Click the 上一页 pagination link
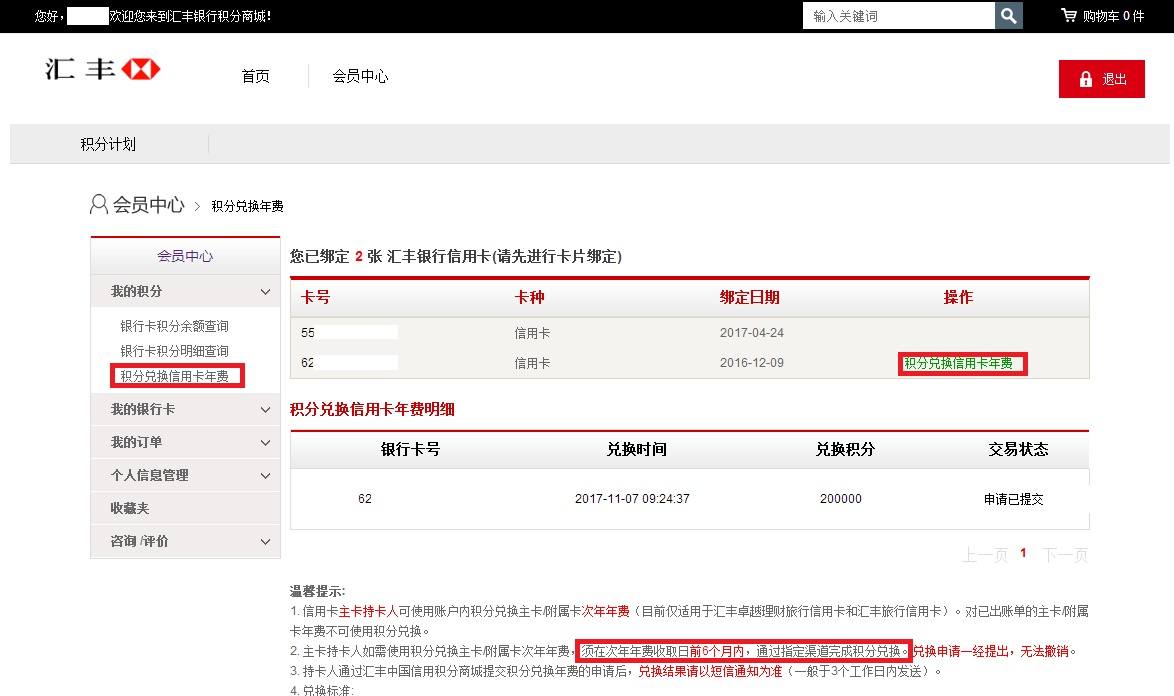This screenshot has width=1174, height=696. pyautogui.click(x=985, y=555)
